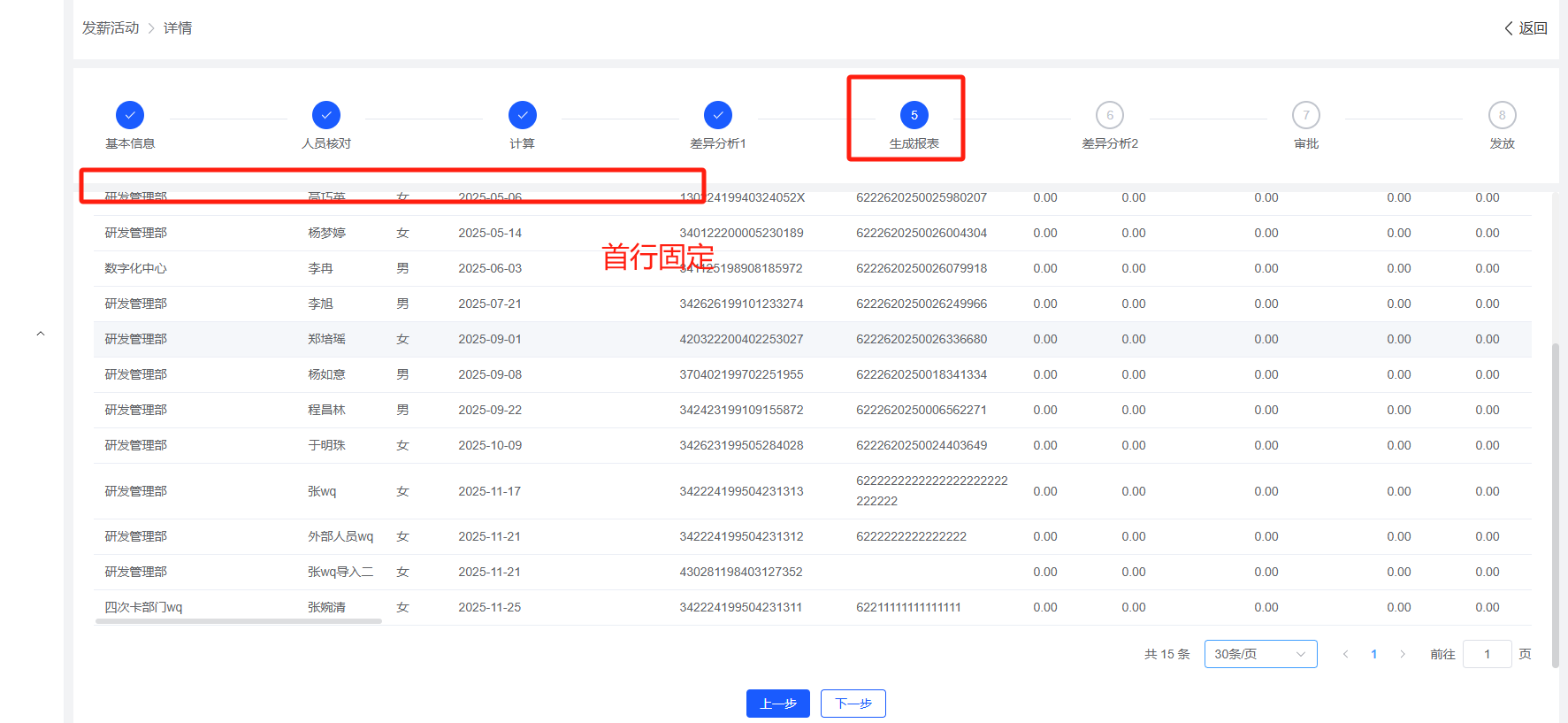Click step 7 审批 circle icon
The image size is (1568, 723).
tap(1306, 115)
